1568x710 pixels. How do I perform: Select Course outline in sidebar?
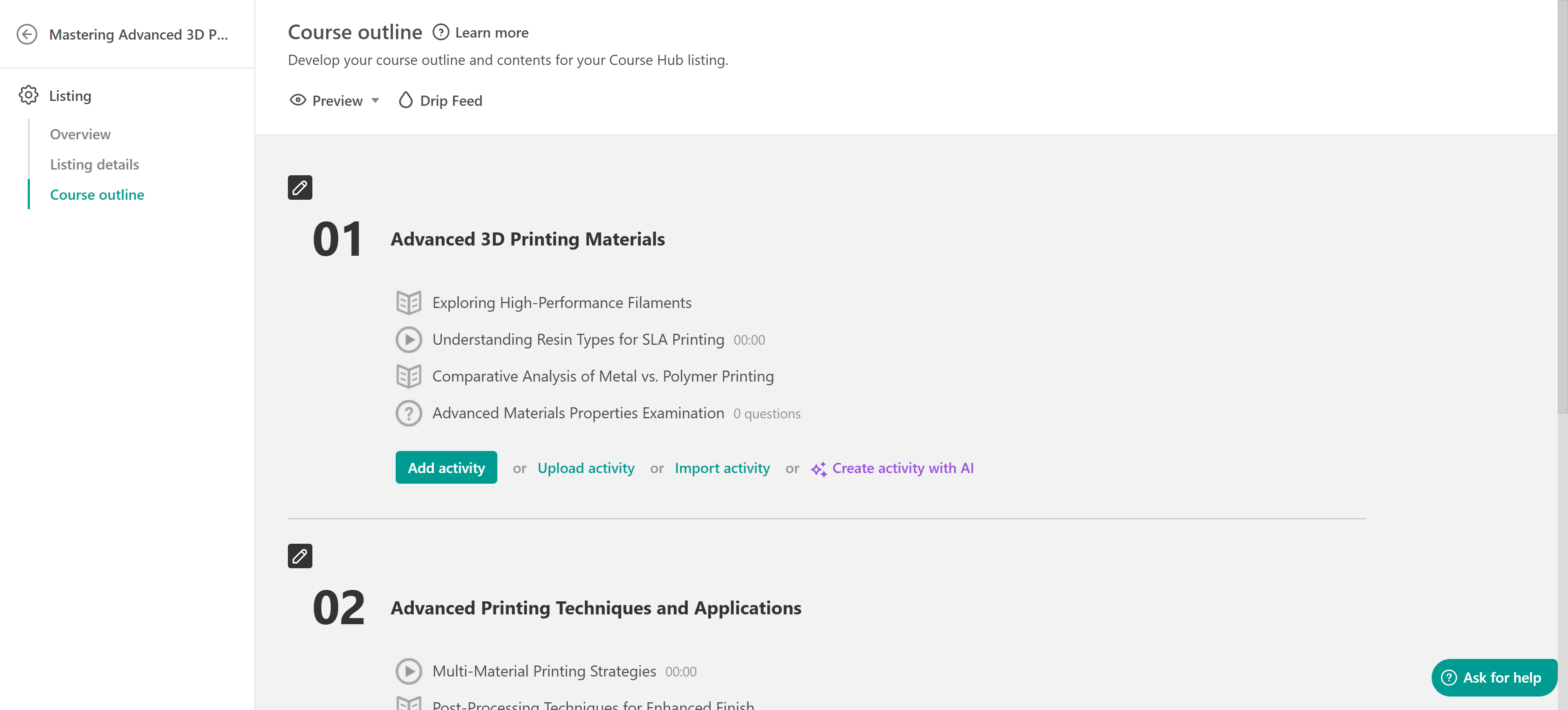pos(97,195)
